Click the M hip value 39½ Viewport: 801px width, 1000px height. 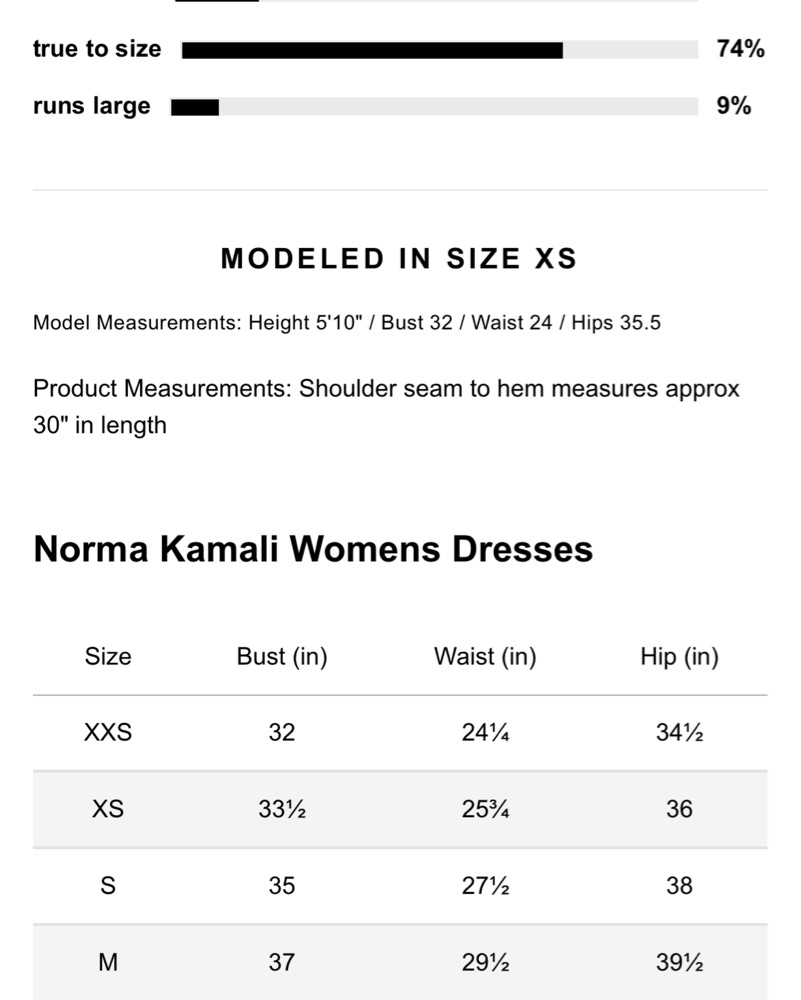pyautogui.click(x=679, y=962)
